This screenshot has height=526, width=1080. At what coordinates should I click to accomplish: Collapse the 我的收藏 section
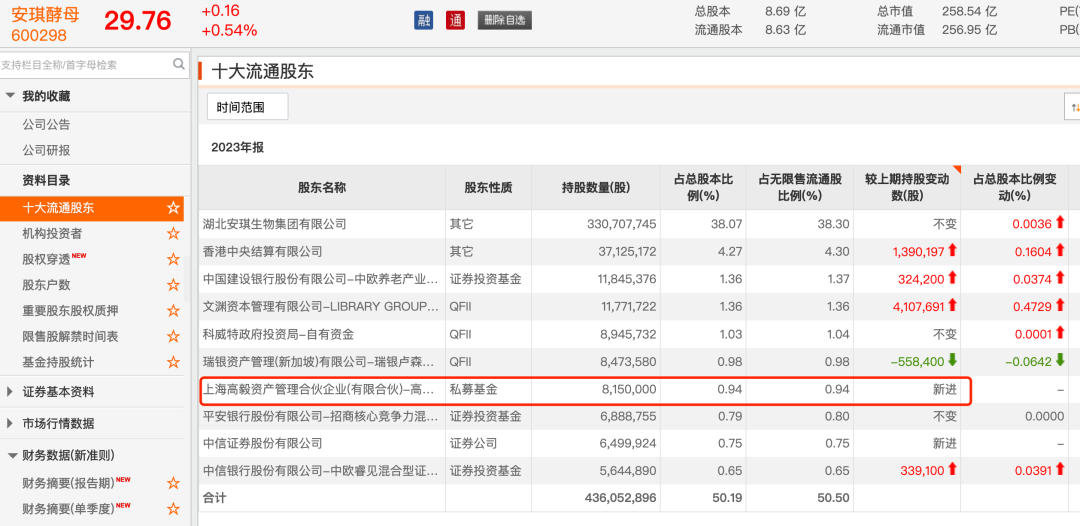(10, 96)
